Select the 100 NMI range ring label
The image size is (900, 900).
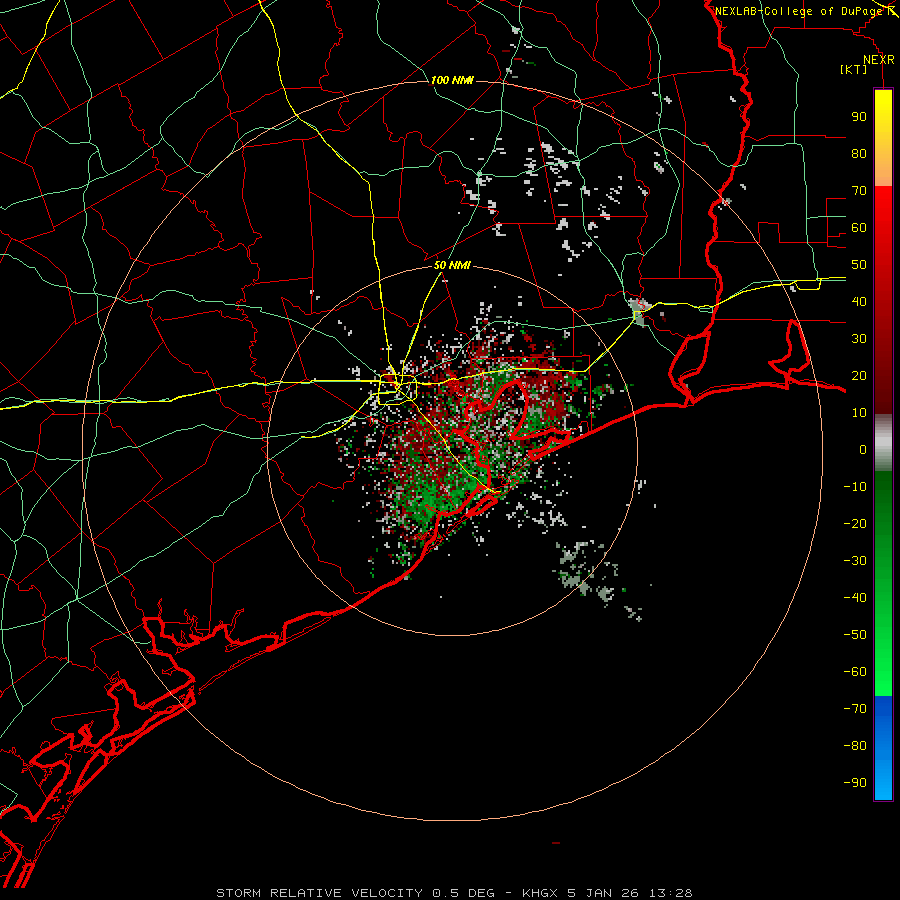(x=452, y=80)
